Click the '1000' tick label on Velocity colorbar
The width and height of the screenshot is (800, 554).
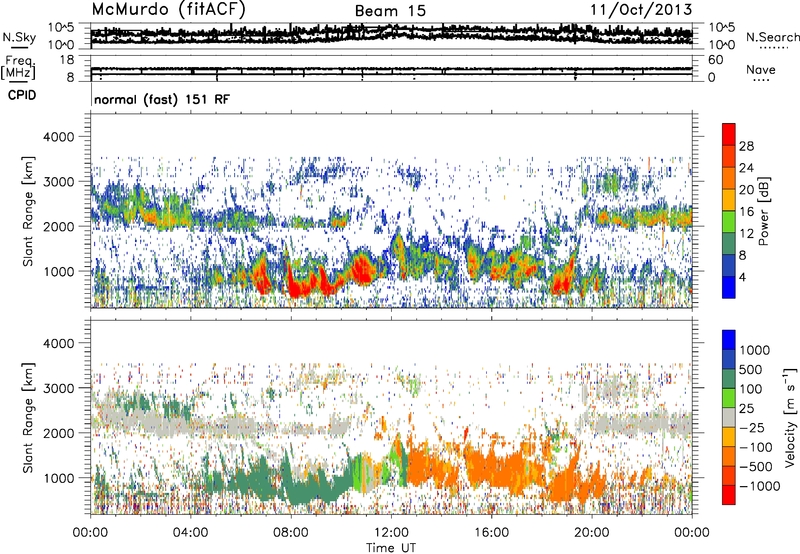point(755,350)
